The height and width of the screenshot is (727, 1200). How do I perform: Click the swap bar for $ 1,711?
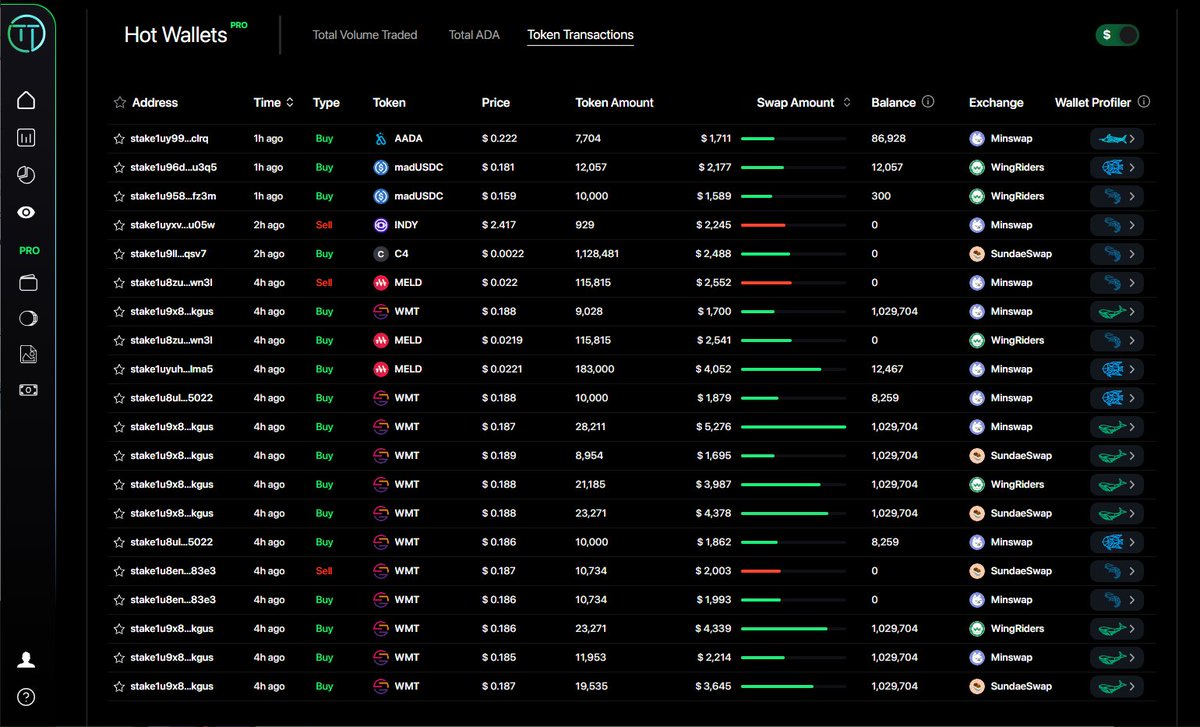click(793, 139)
